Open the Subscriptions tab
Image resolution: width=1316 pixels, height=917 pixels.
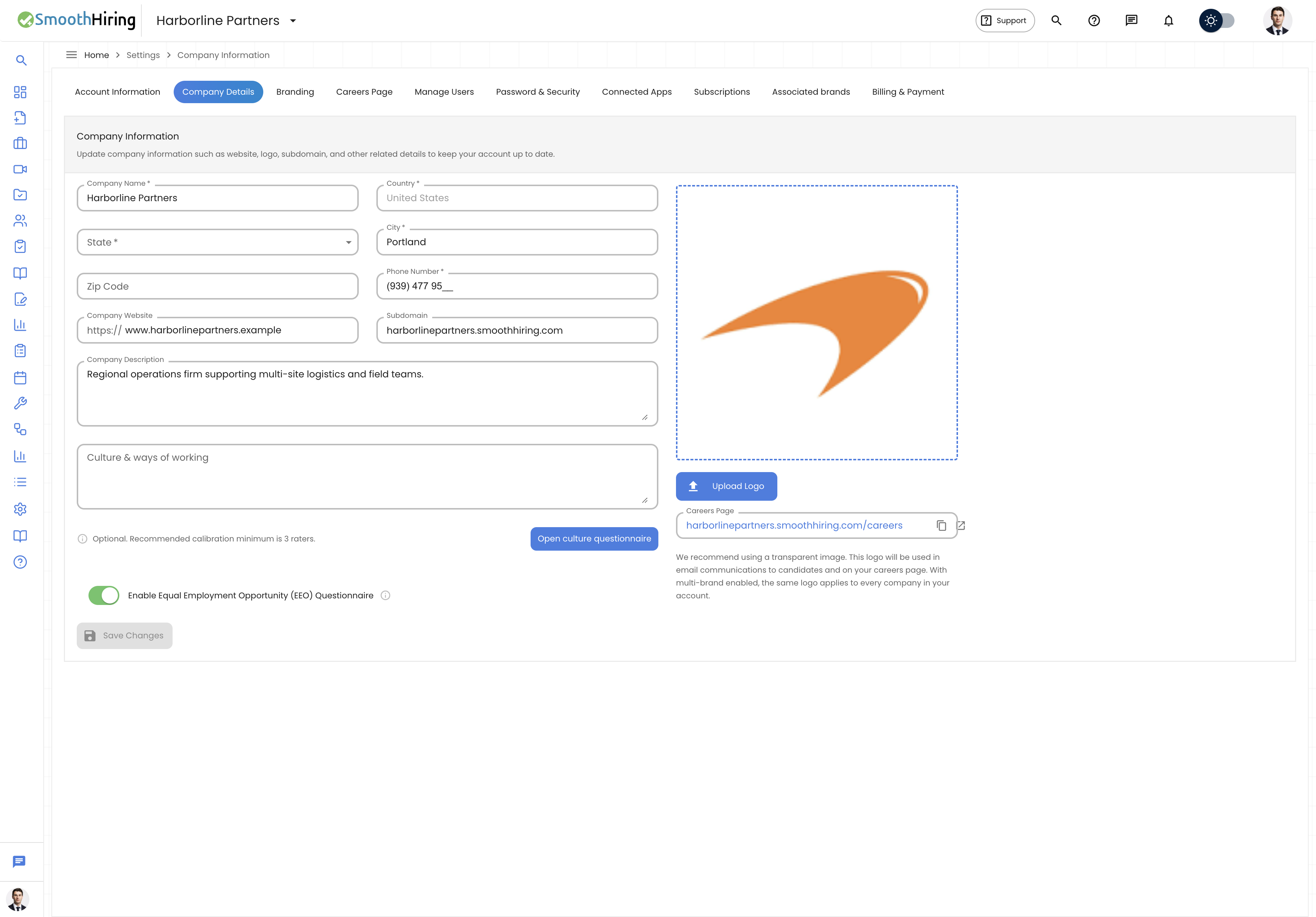[x=722, y=92]
